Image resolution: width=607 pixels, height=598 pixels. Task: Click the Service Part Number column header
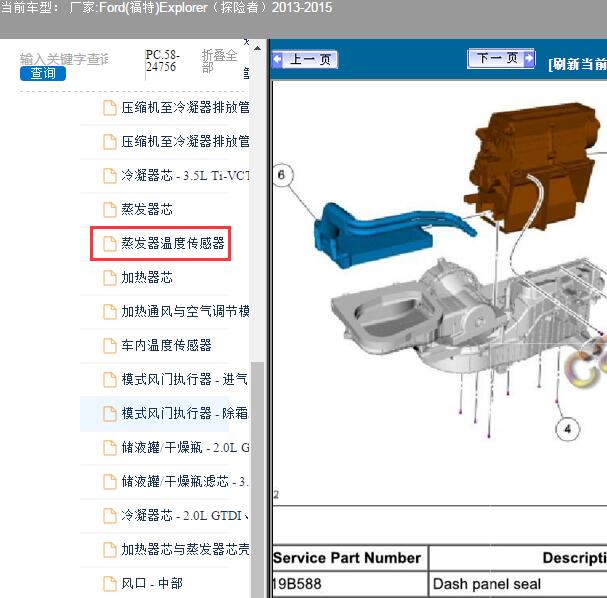tap(347, 558)
